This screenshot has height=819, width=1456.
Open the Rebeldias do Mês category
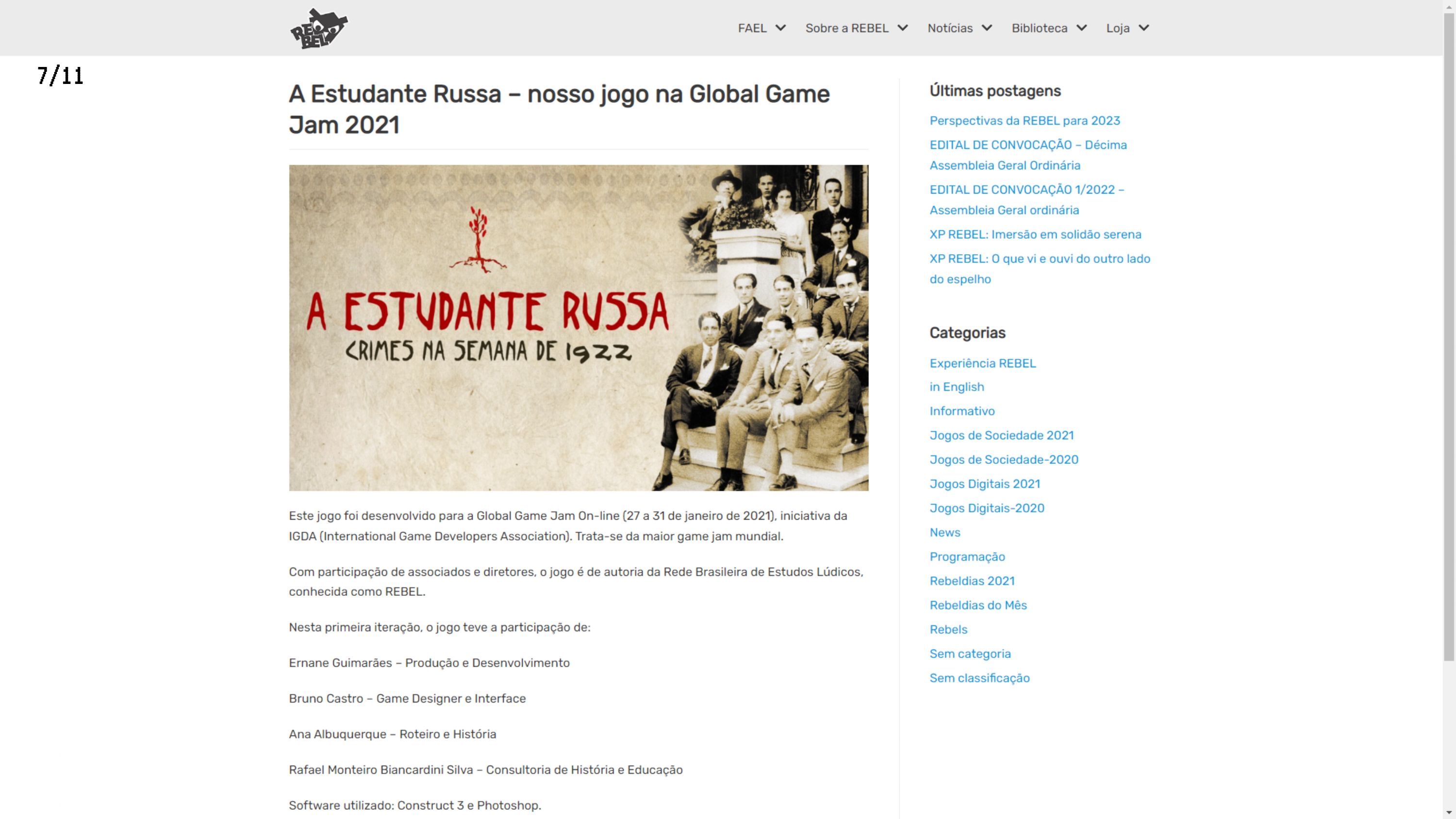pyautogui.click(x=978, y=605)
